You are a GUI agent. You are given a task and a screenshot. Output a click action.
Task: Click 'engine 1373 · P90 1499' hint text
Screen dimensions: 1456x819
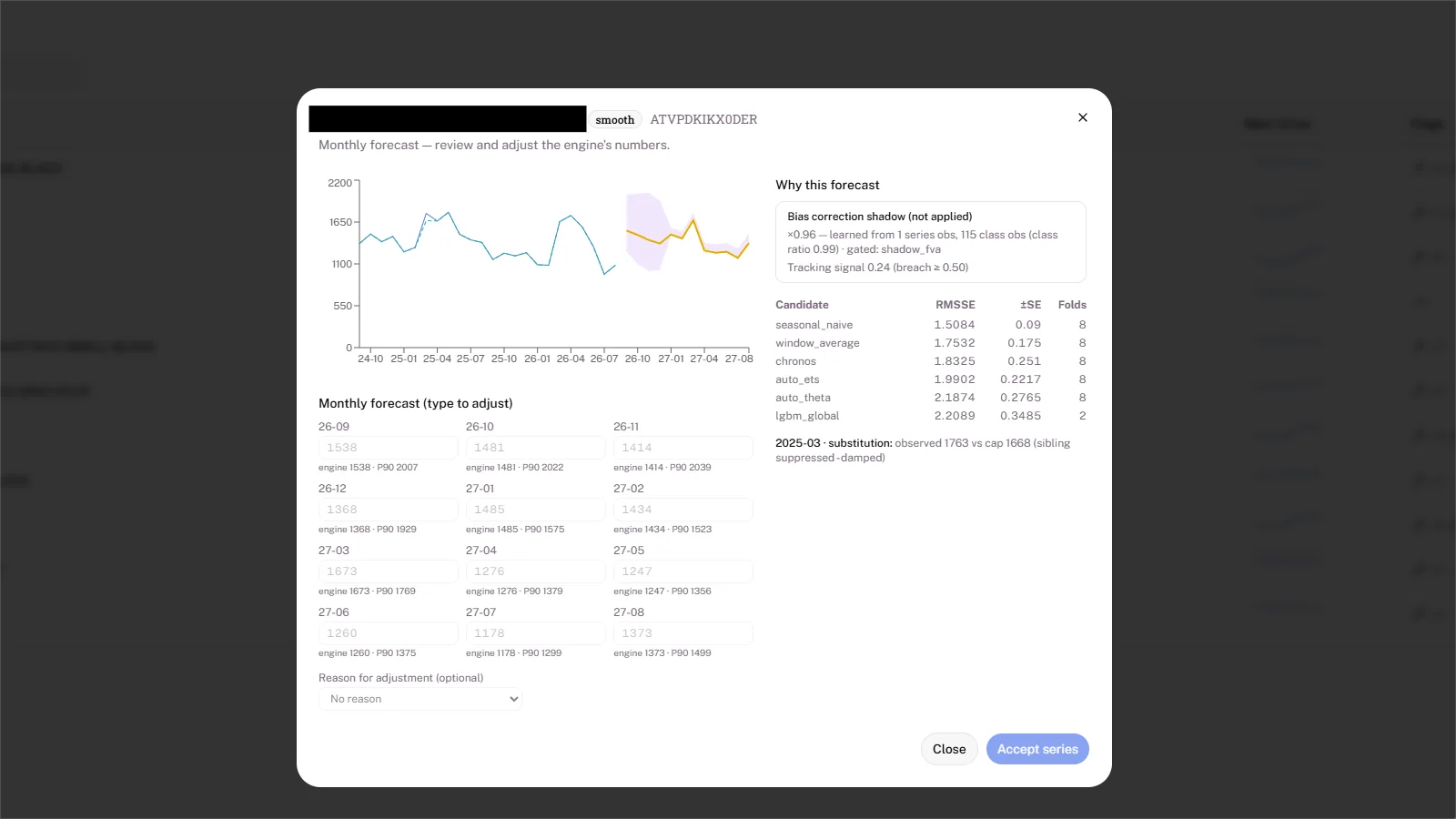(662, 653)
